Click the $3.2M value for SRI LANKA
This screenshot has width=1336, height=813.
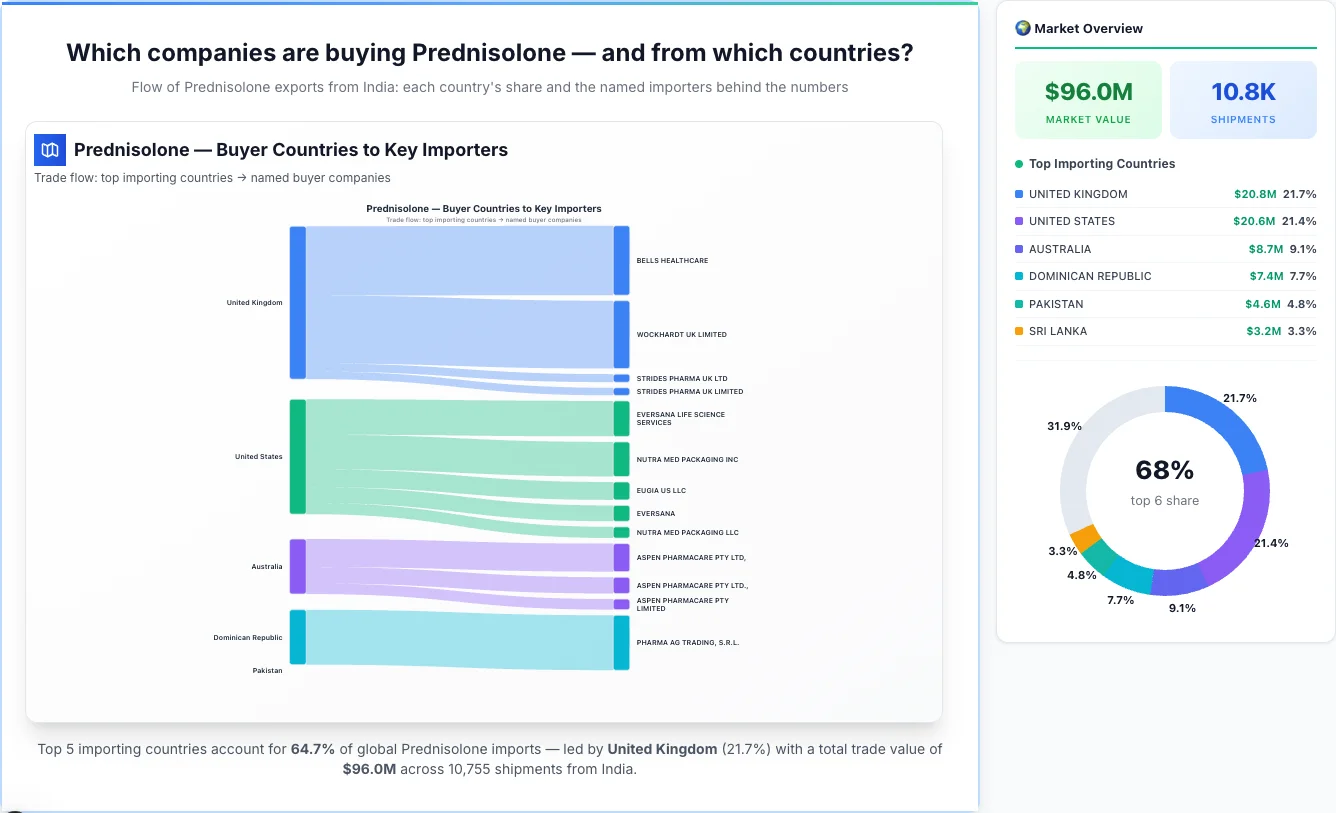point(1263,331)
